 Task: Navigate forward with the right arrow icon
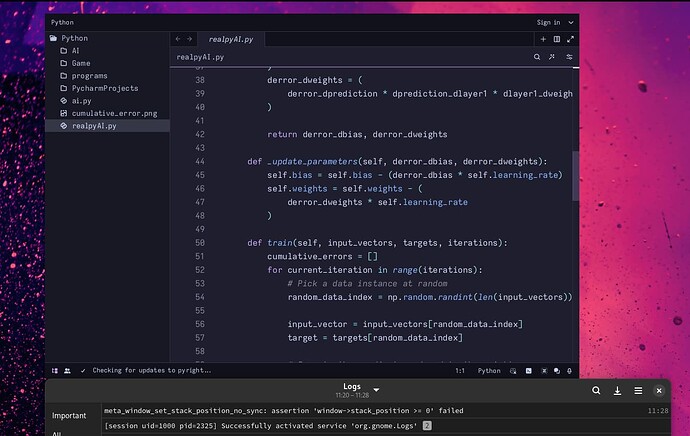tap(191, 39)
